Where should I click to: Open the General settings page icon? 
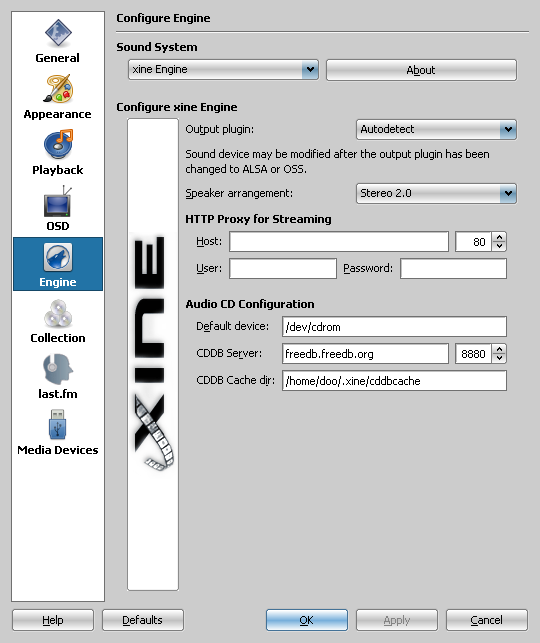pyautogui.click(x=58, y=33)
